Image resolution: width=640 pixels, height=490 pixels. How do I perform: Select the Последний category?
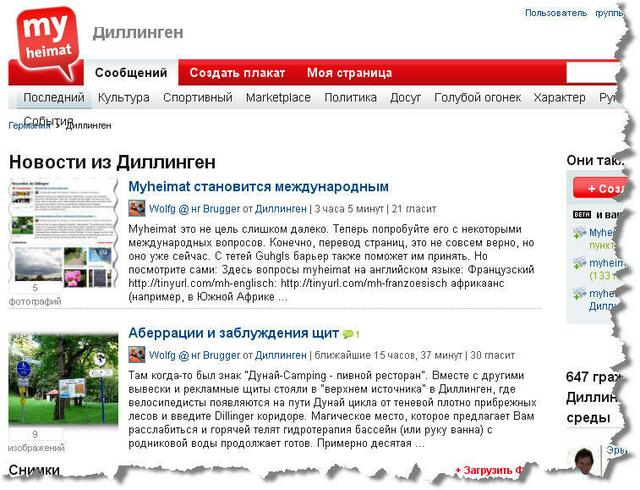[53, 98]
